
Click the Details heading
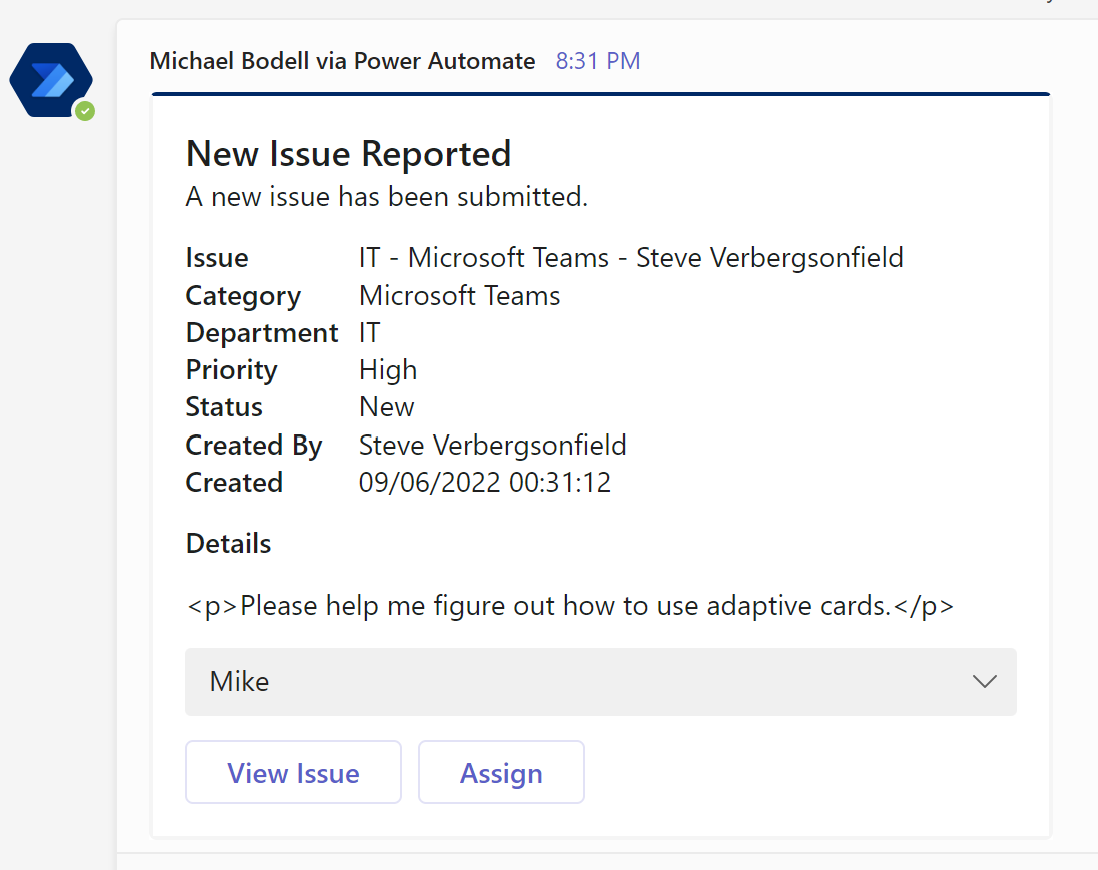tap(228, 544)
